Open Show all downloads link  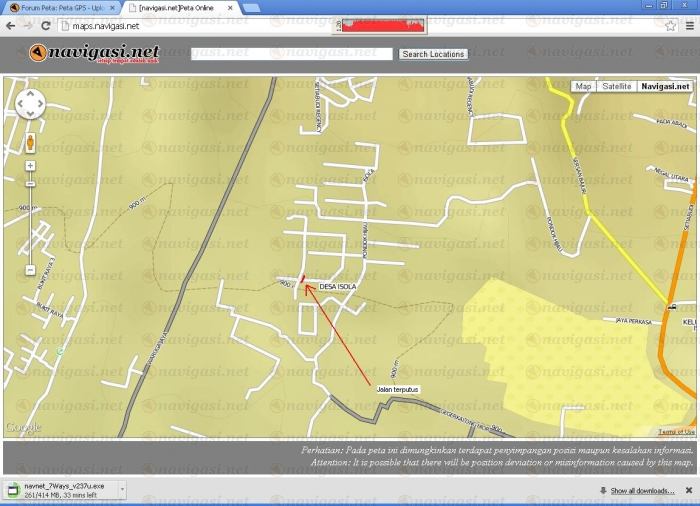642,491
